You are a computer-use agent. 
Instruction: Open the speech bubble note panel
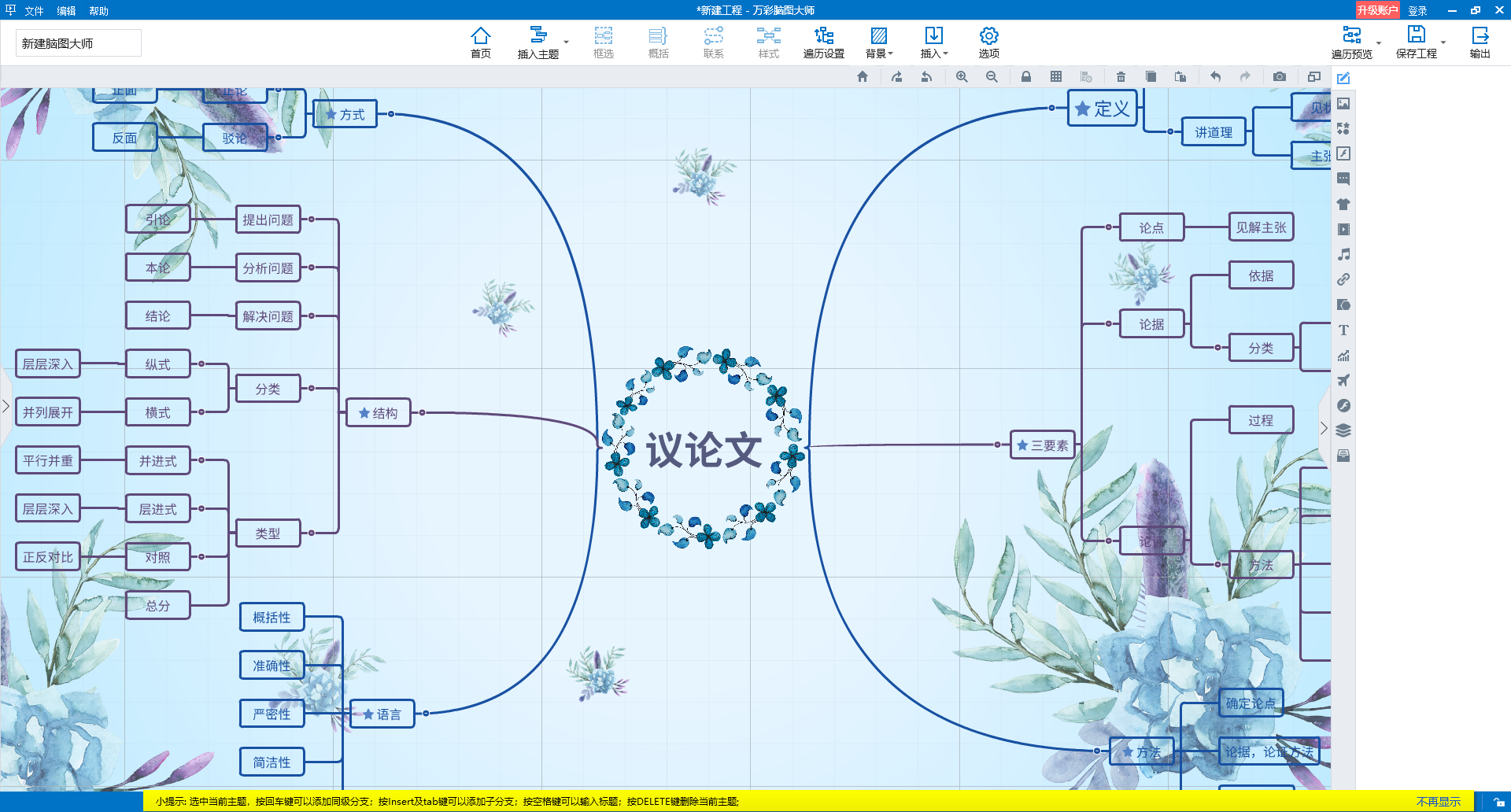pyautogui.click(x=1343, y=179)
